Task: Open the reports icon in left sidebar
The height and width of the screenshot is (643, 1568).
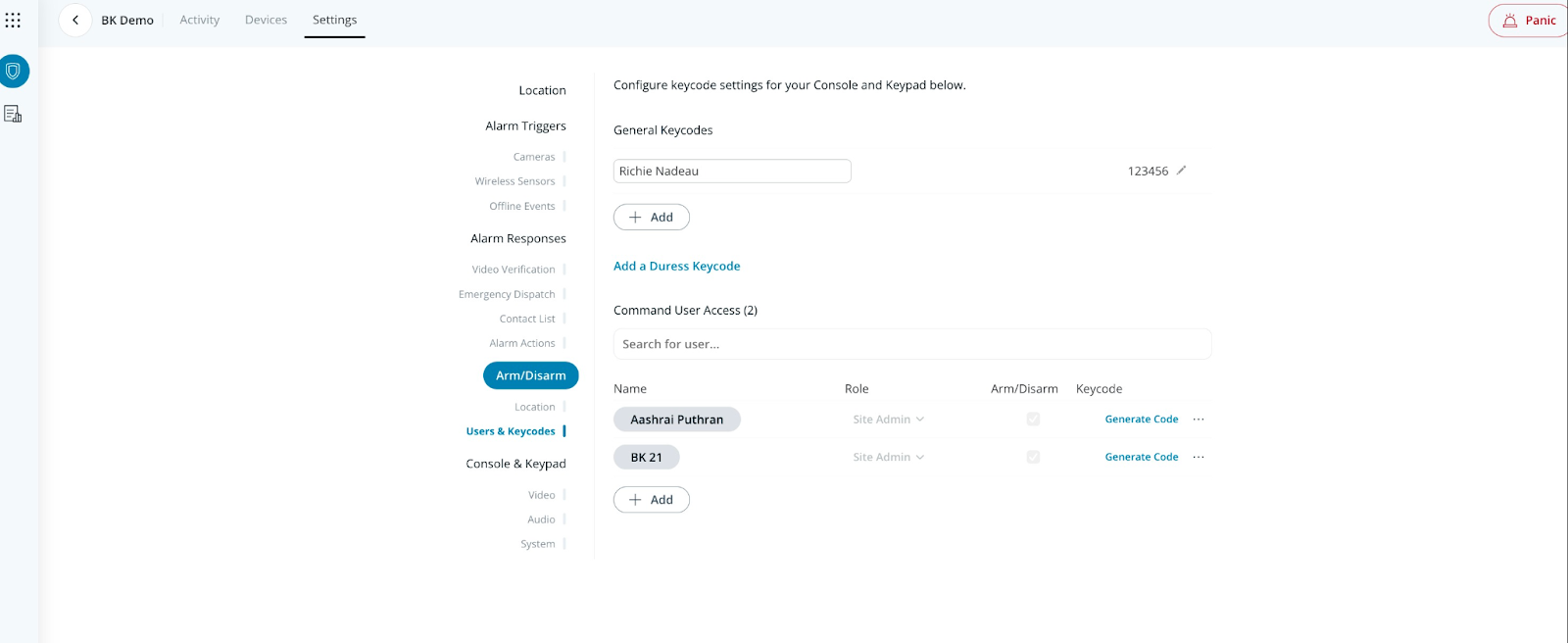Action: [x=13, y=115]
